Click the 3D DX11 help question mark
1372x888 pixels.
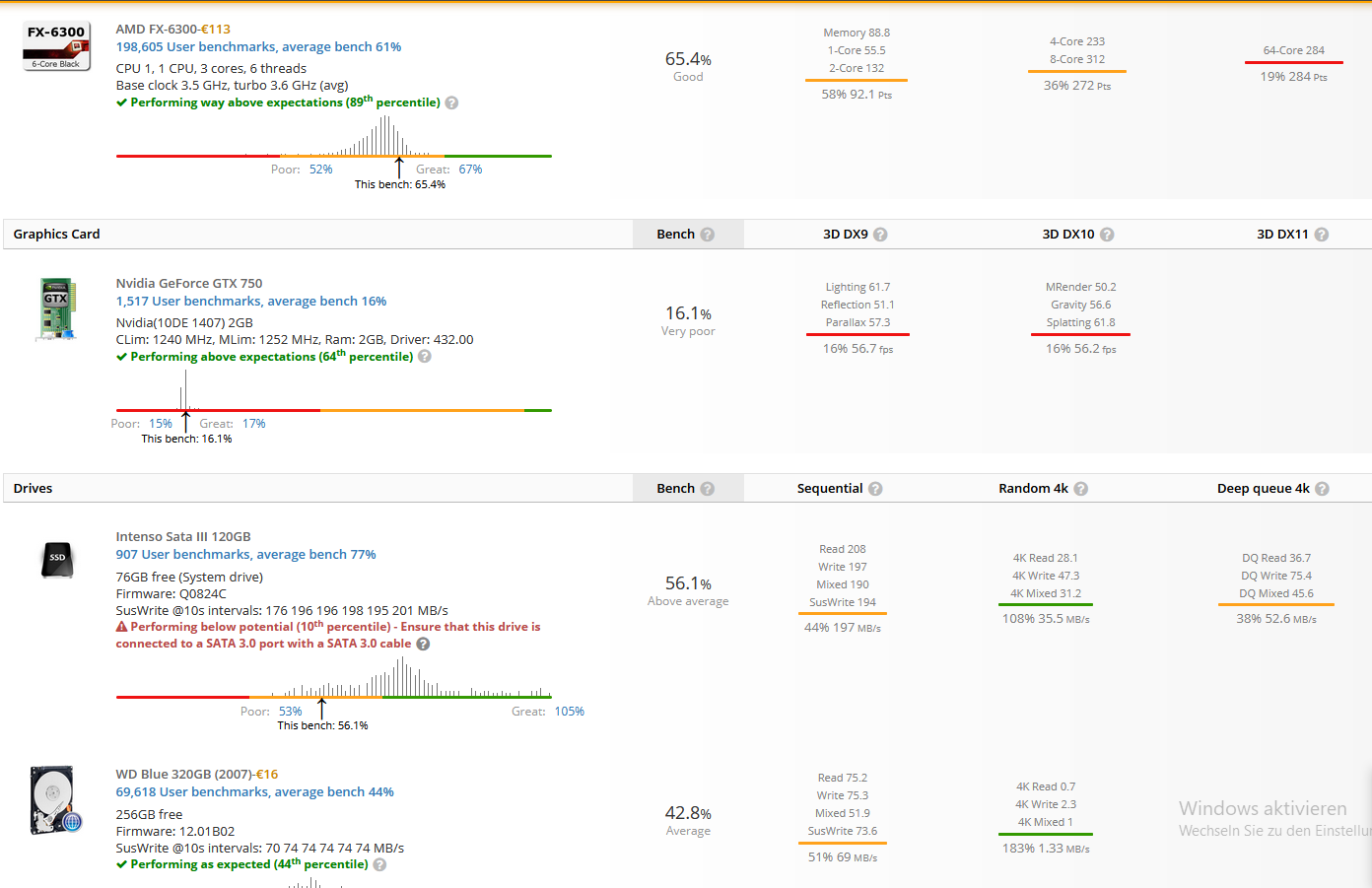pyautogui.click(x=1322, y=235)
